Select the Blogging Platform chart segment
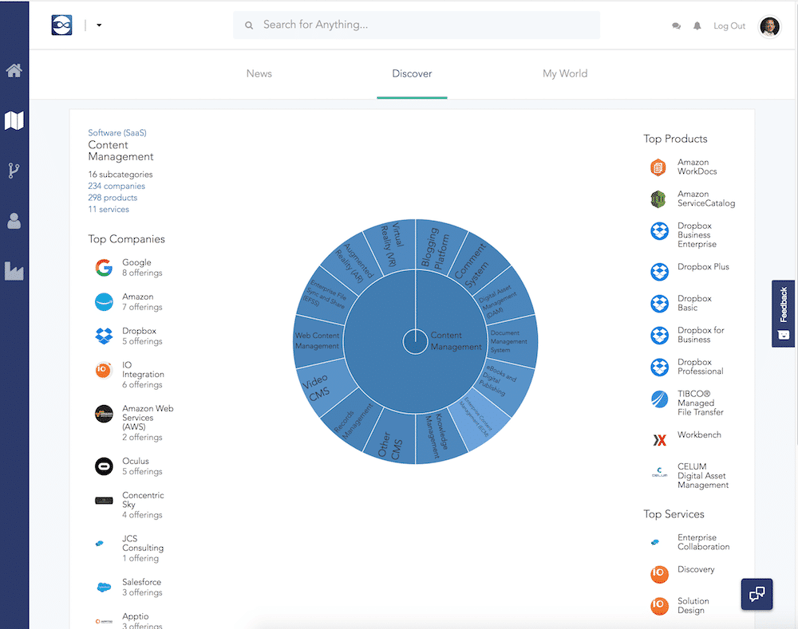Image resolution: width=798 pixels, height=629 pixels. pyautogui.click(x=436, y=247)
